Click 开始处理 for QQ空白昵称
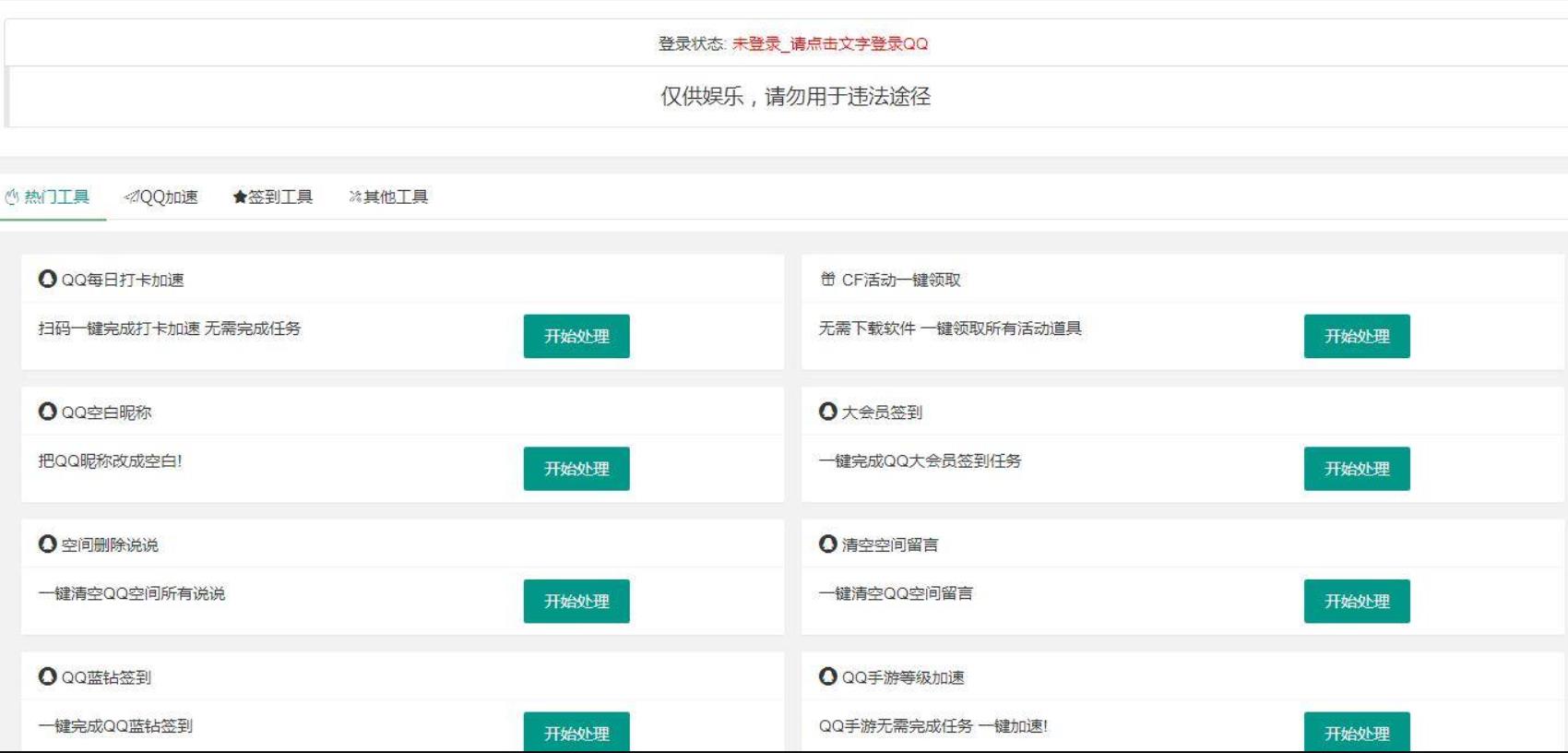The height and width of the screenshot is (753, 1568). tap(576, 469)
